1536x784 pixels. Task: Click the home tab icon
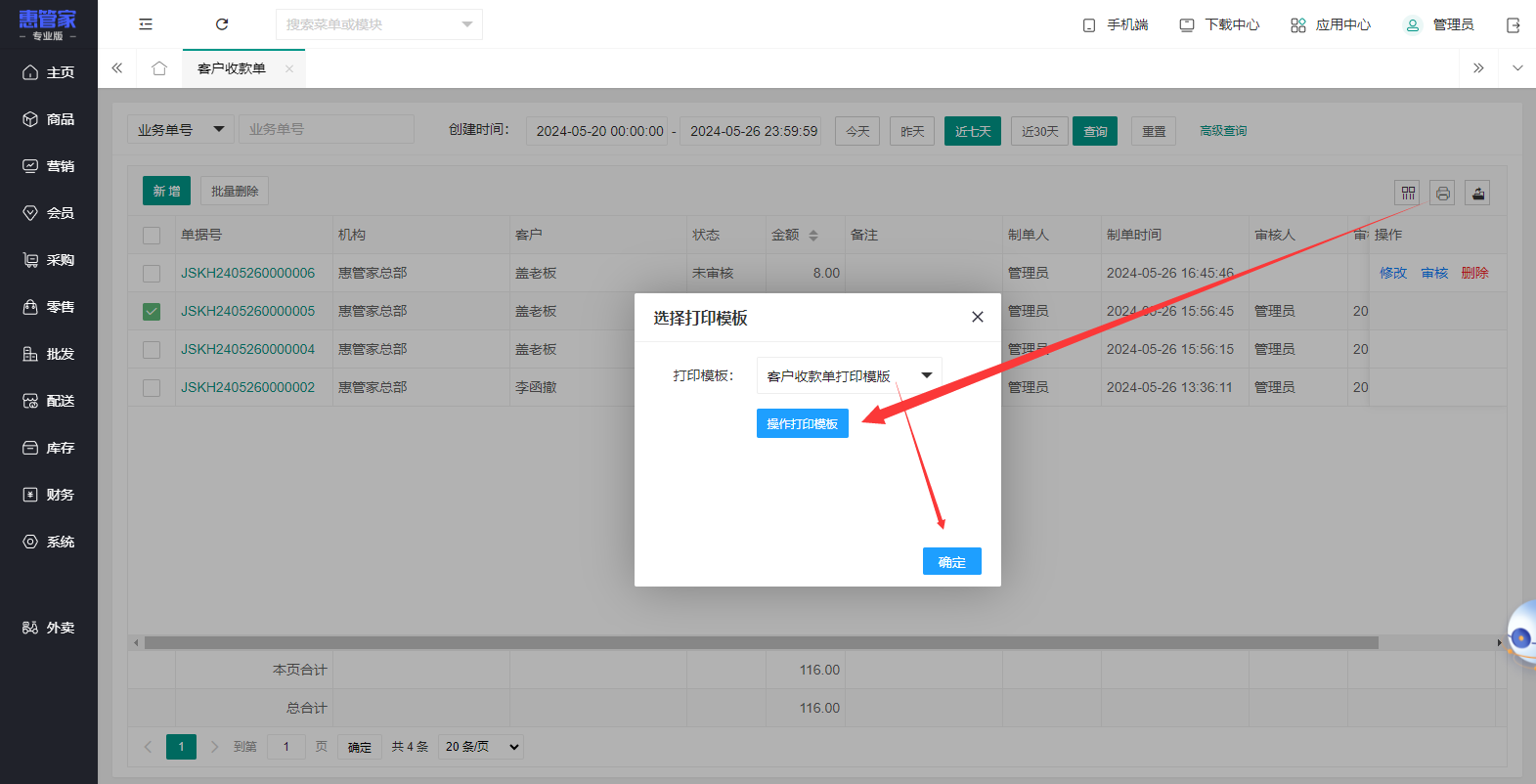coord(159,68)
